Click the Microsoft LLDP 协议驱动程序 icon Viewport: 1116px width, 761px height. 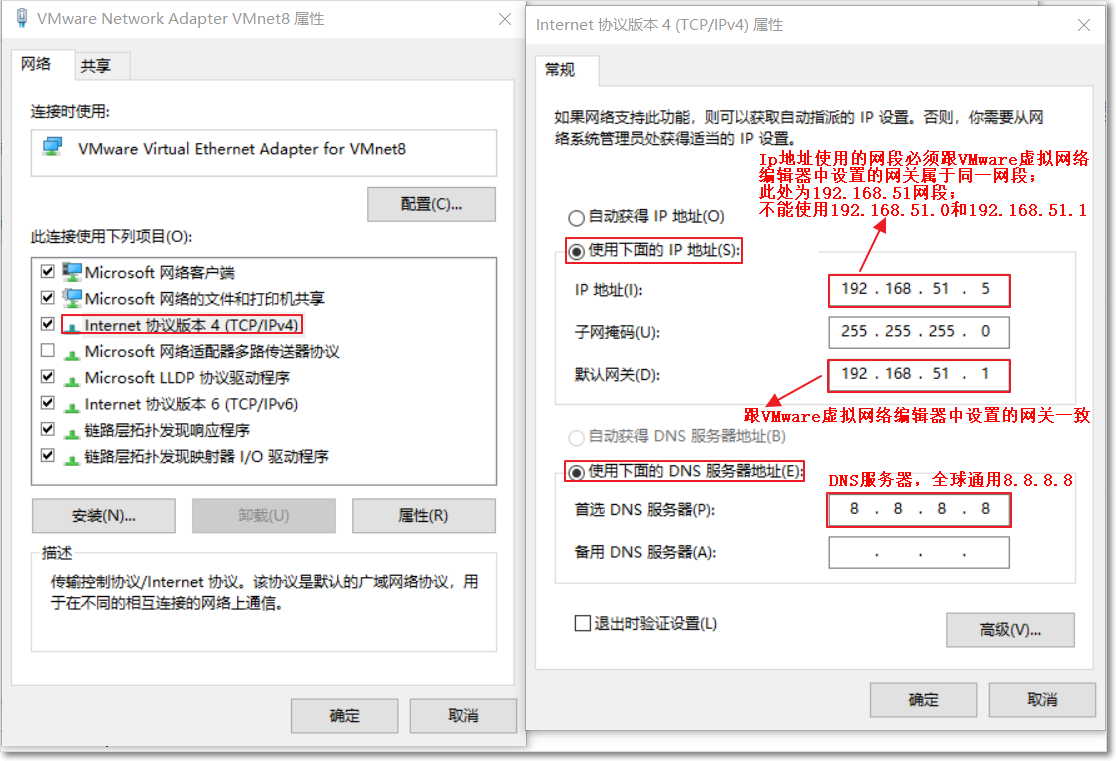pos(72,379)
